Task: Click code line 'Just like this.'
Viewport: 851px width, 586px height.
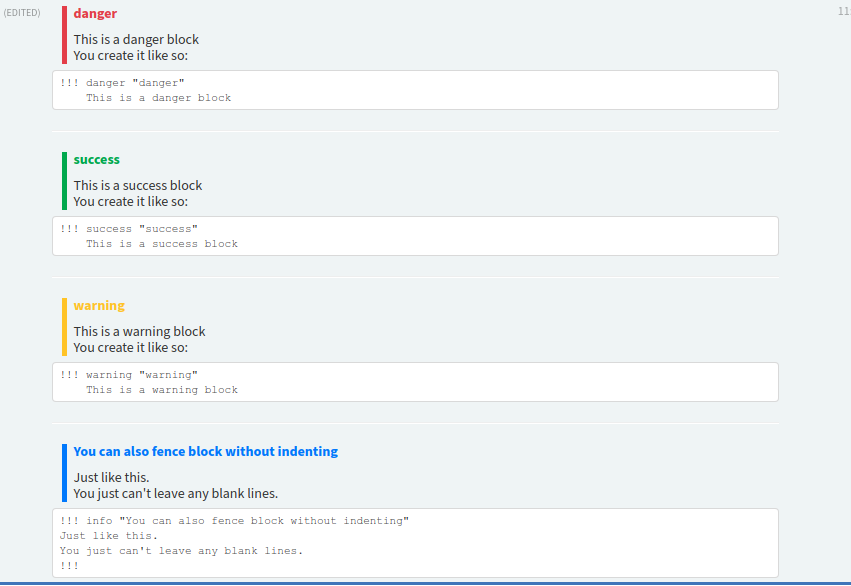Action: pyautogui.click(x=109, y=536)
